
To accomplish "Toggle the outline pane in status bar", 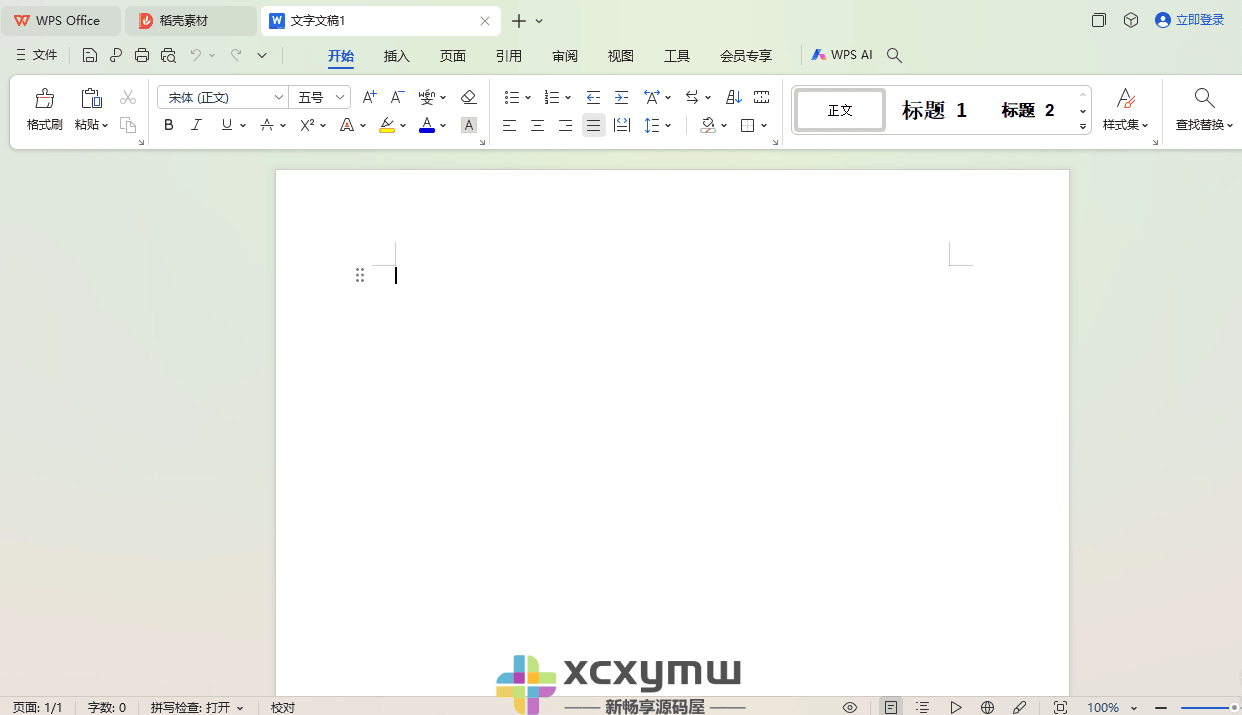I will [x=921, y=707].
